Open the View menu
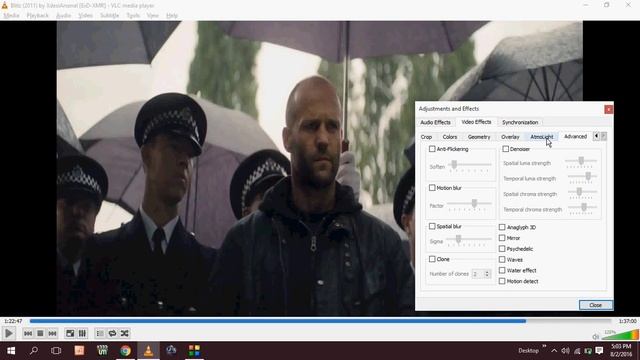Viewport: 640px width, 360px height. (x=153, y=16)
